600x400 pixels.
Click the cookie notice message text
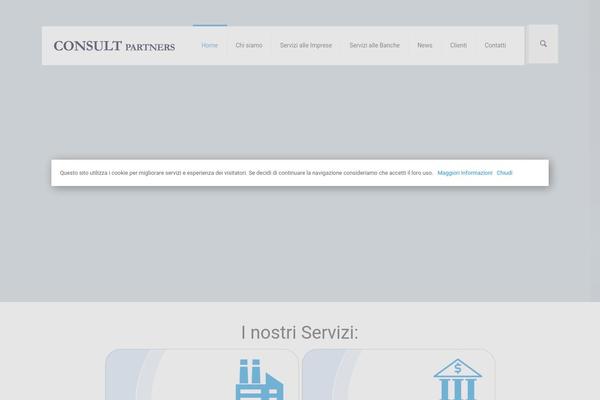pyautogui.click(x=246, y=173)
